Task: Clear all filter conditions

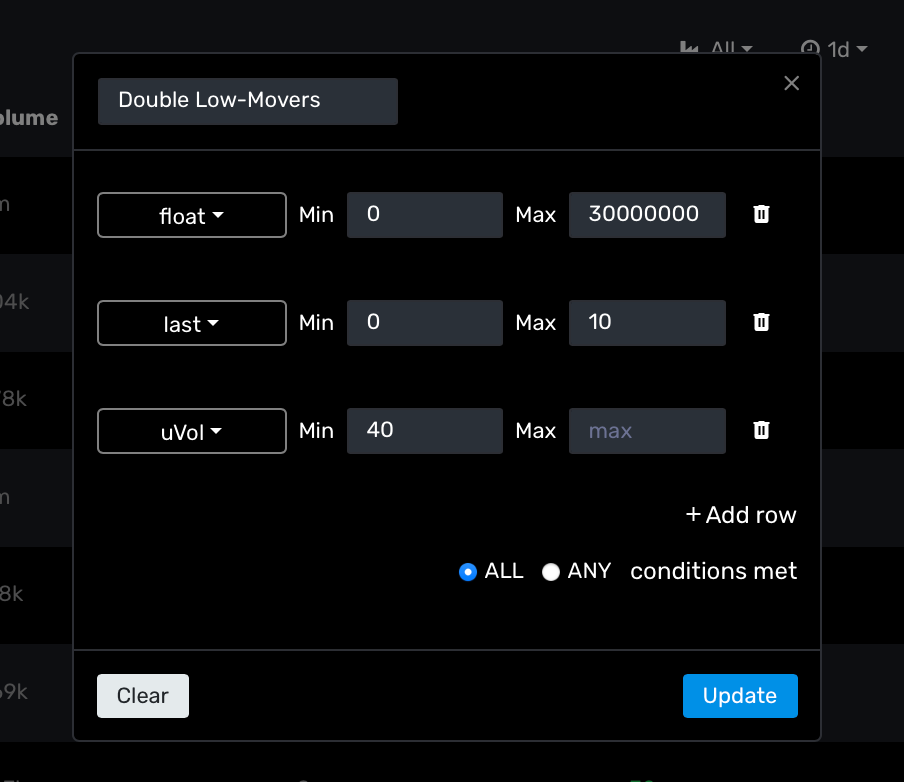Action: (142, 695)
